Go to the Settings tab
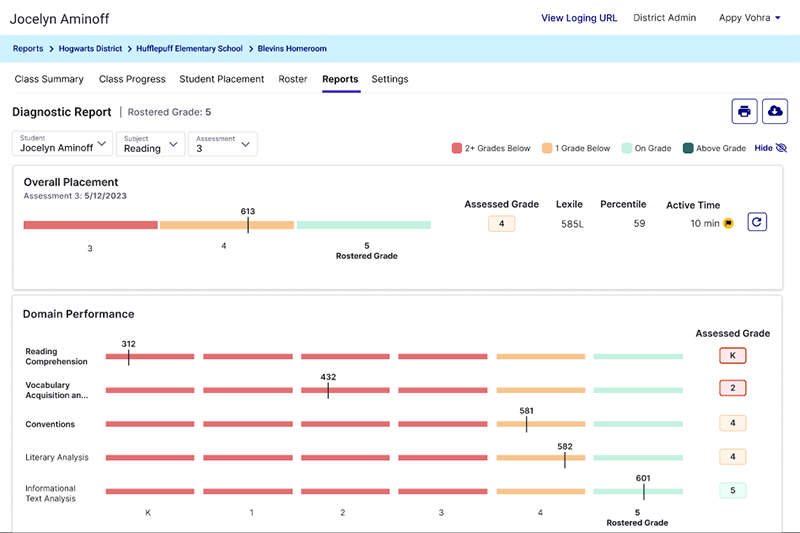The width and height of the screenshot is (800, 533). click(390, 79)
